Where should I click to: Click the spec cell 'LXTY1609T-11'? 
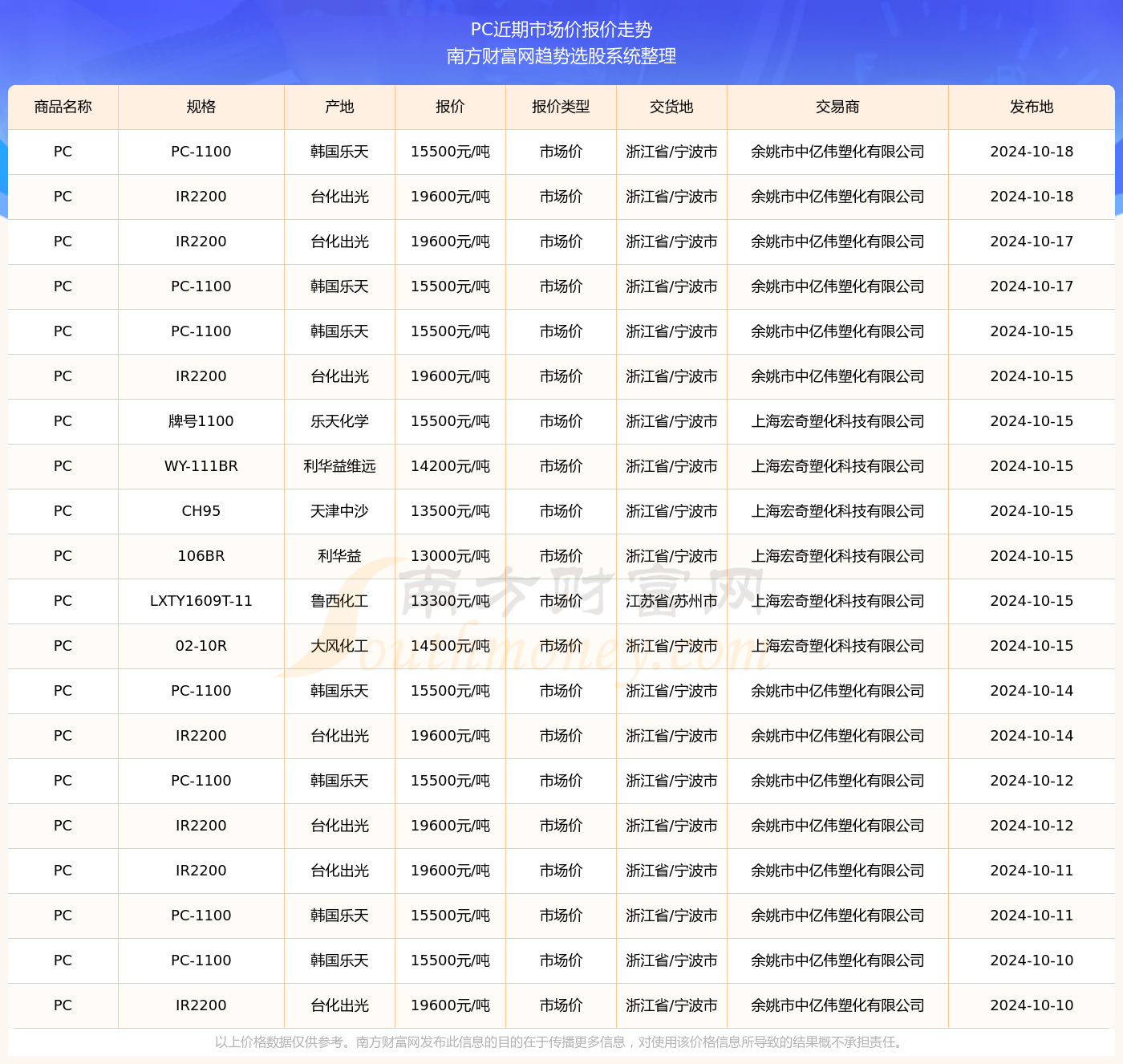click(201, 601)
